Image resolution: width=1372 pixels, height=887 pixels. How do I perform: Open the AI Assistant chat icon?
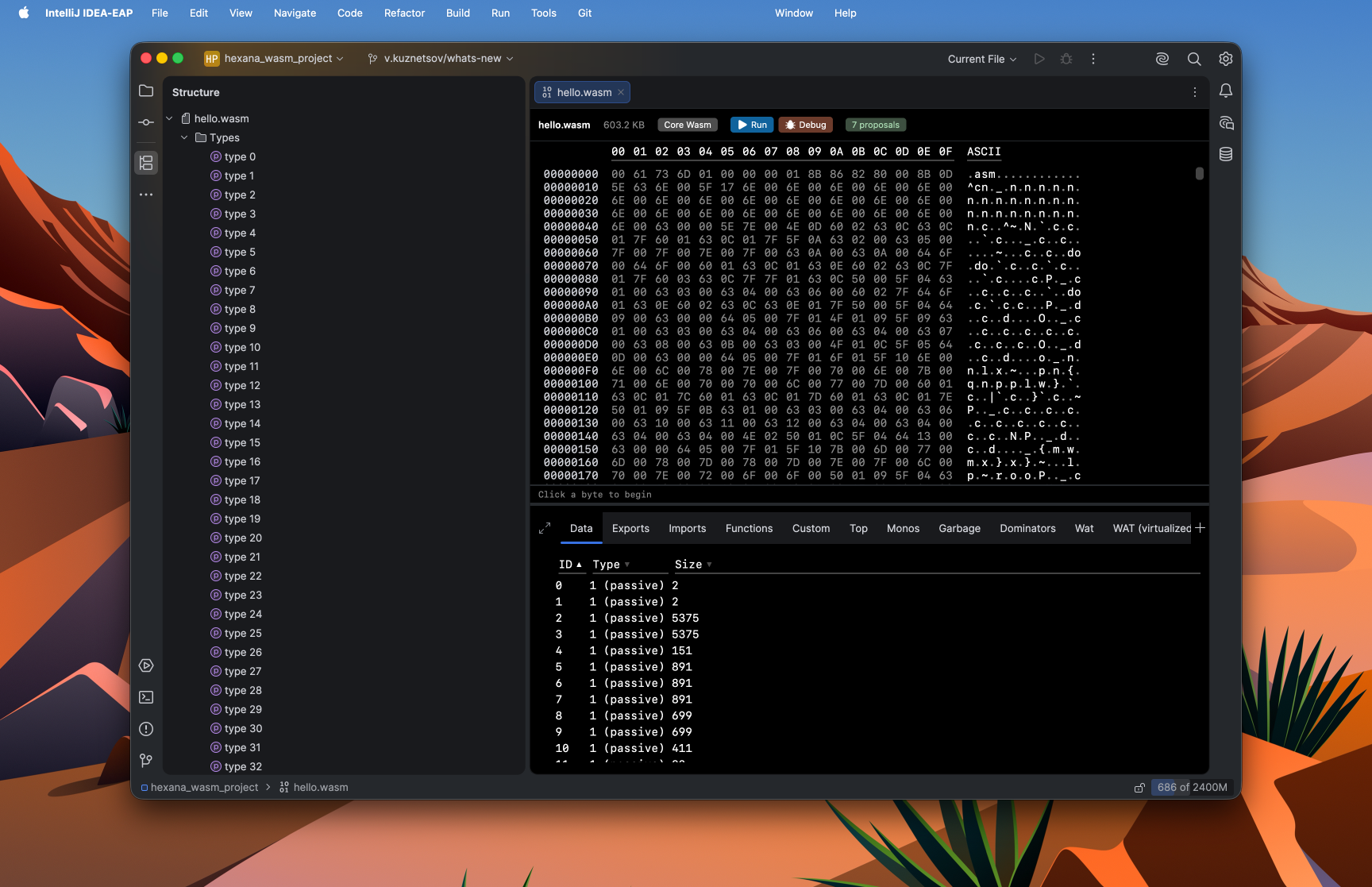pos(1226,123)
